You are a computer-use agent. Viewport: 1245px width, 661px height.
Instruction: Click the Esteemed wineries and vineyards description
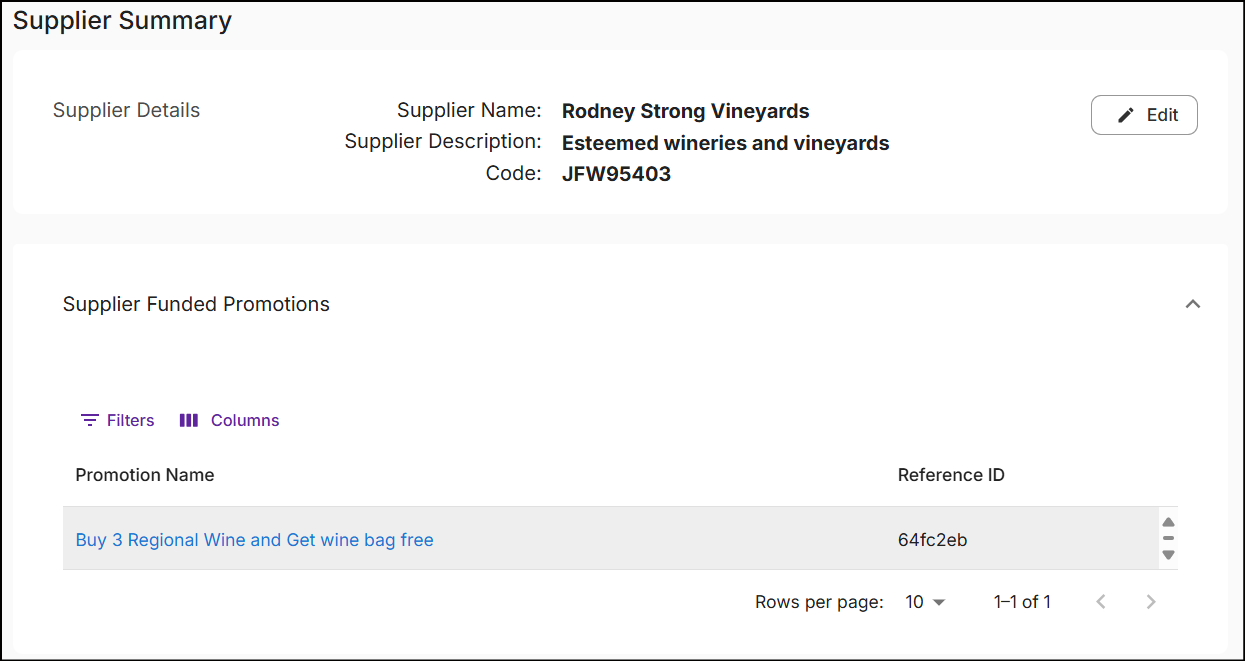point(725,143)
